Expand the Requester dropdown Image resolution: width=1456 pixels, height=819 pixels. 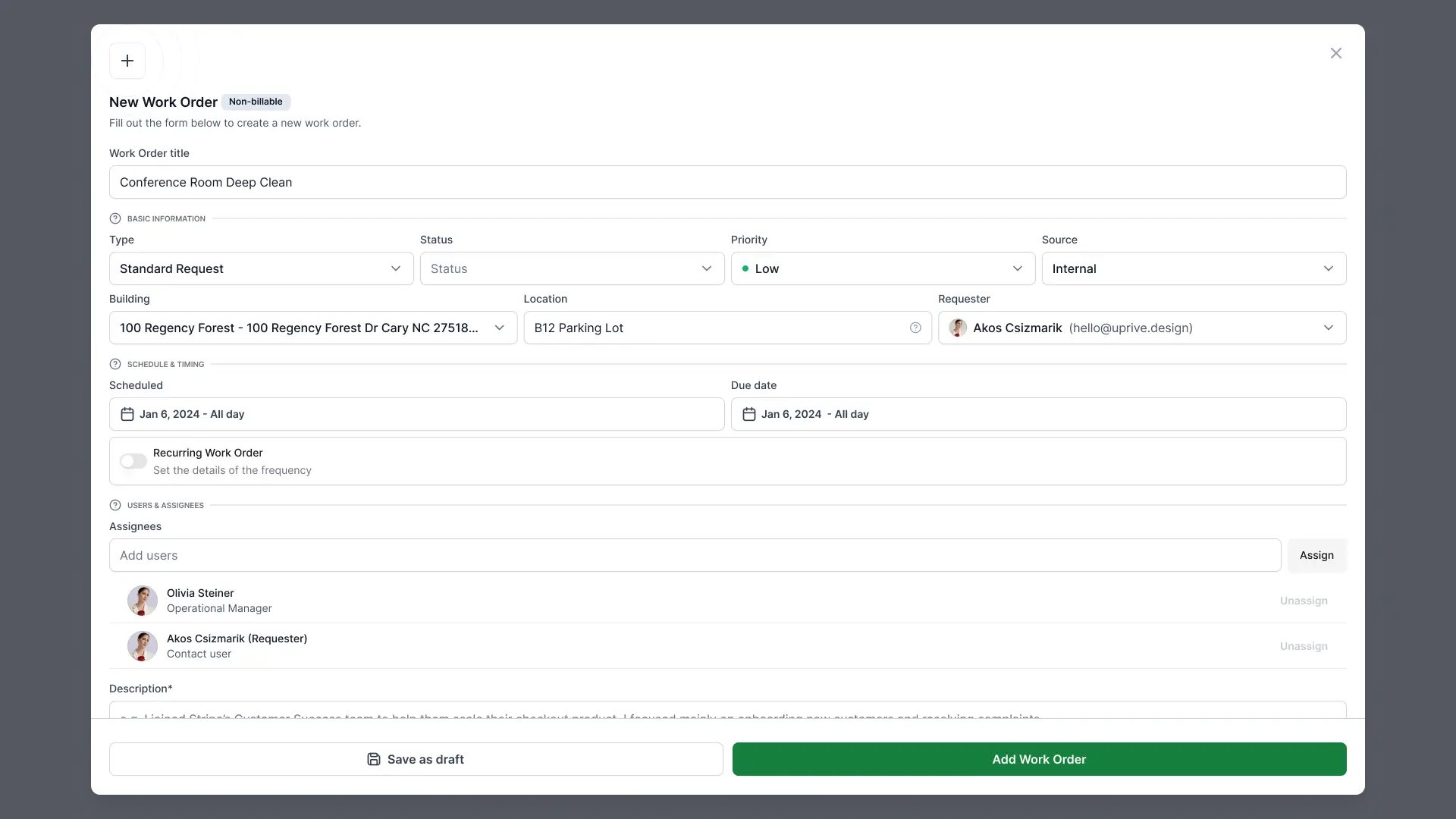(x=1141, y=328)
